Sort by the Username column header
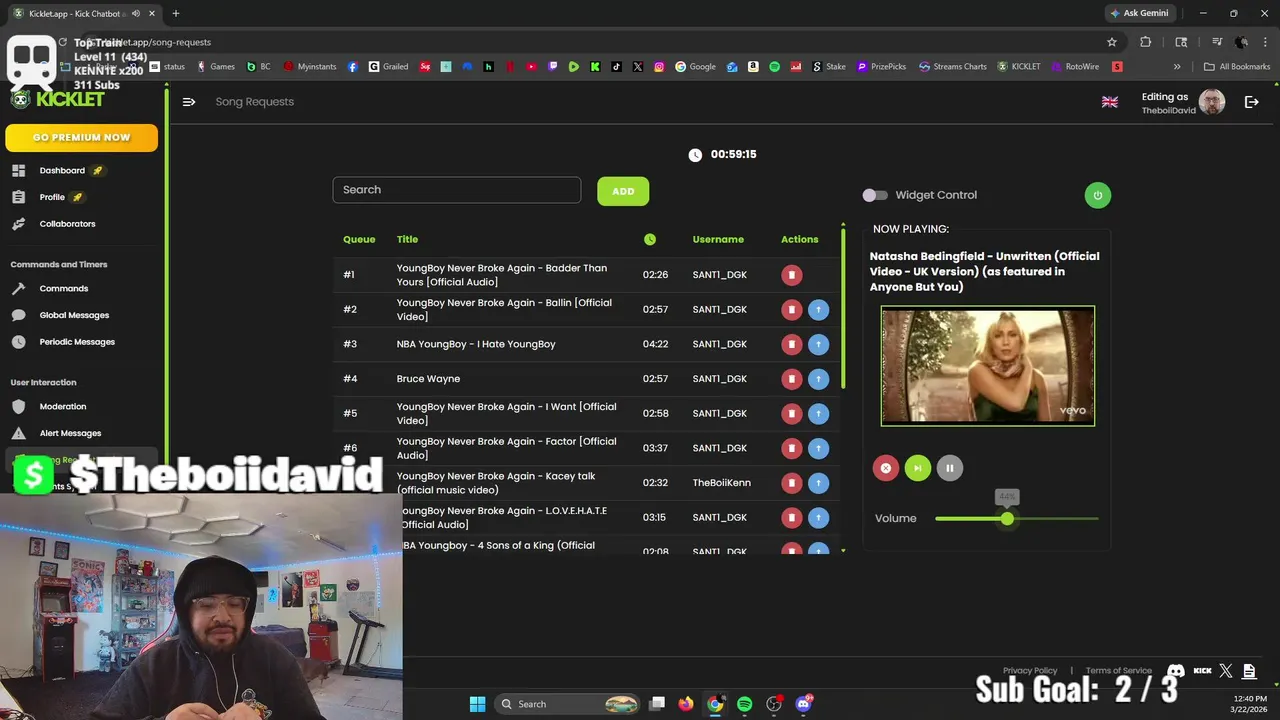This screenshot has height=720, width=1280. coord(718,239)
